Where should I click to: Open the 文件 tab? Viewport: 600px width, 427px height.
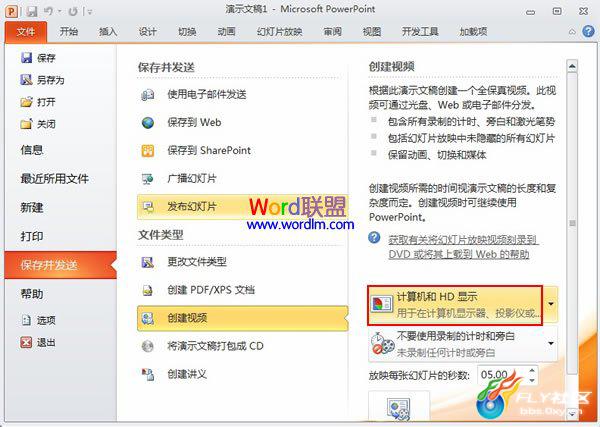point(26,32)
